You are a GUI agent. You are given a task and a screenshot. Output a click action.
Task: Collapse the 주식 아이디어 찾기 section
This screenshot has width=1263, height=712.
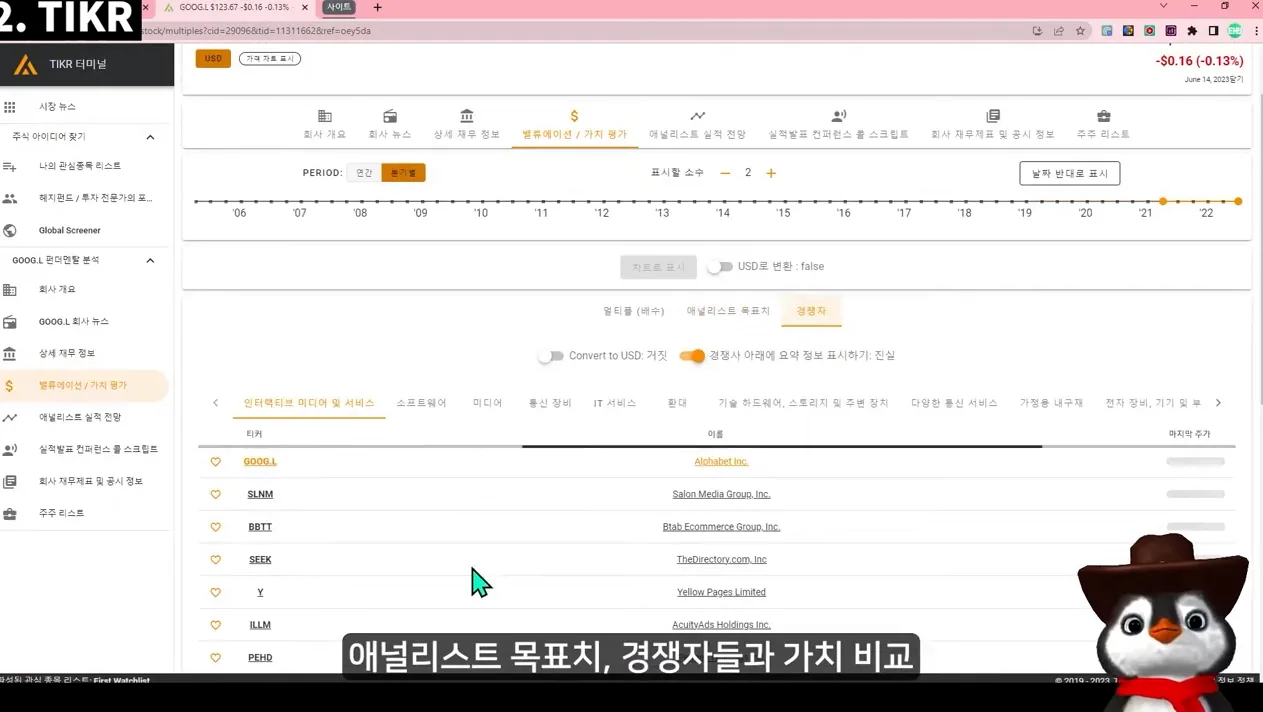point(150,137)
